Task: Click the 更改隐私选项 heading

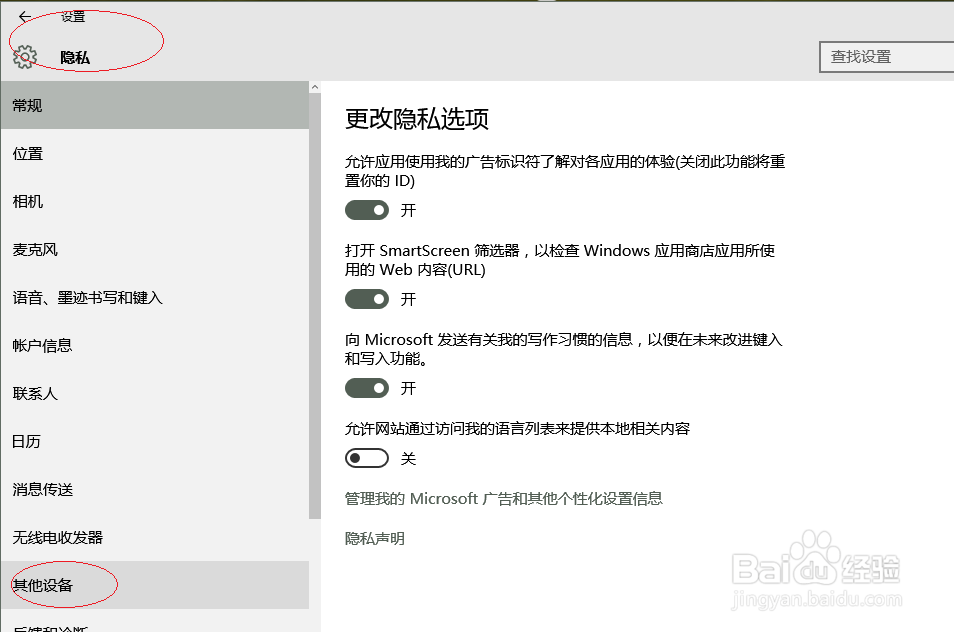Action: pos(417,119)
